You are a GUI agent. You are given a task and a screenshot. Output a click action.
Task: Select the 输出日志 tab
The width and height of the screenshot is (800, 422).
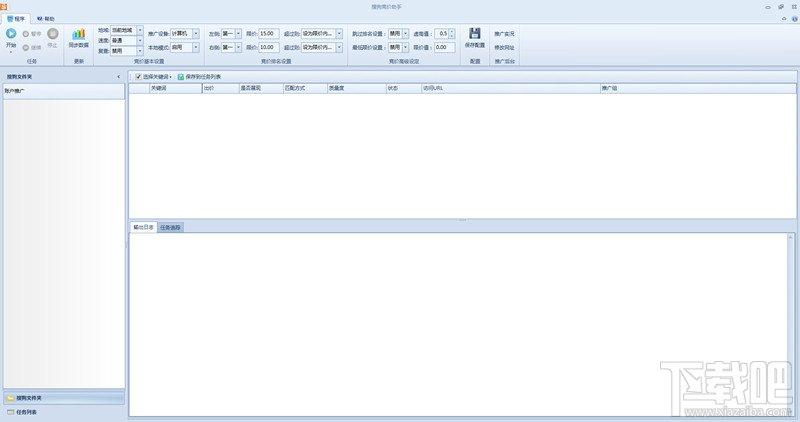[x=143, y=227]
